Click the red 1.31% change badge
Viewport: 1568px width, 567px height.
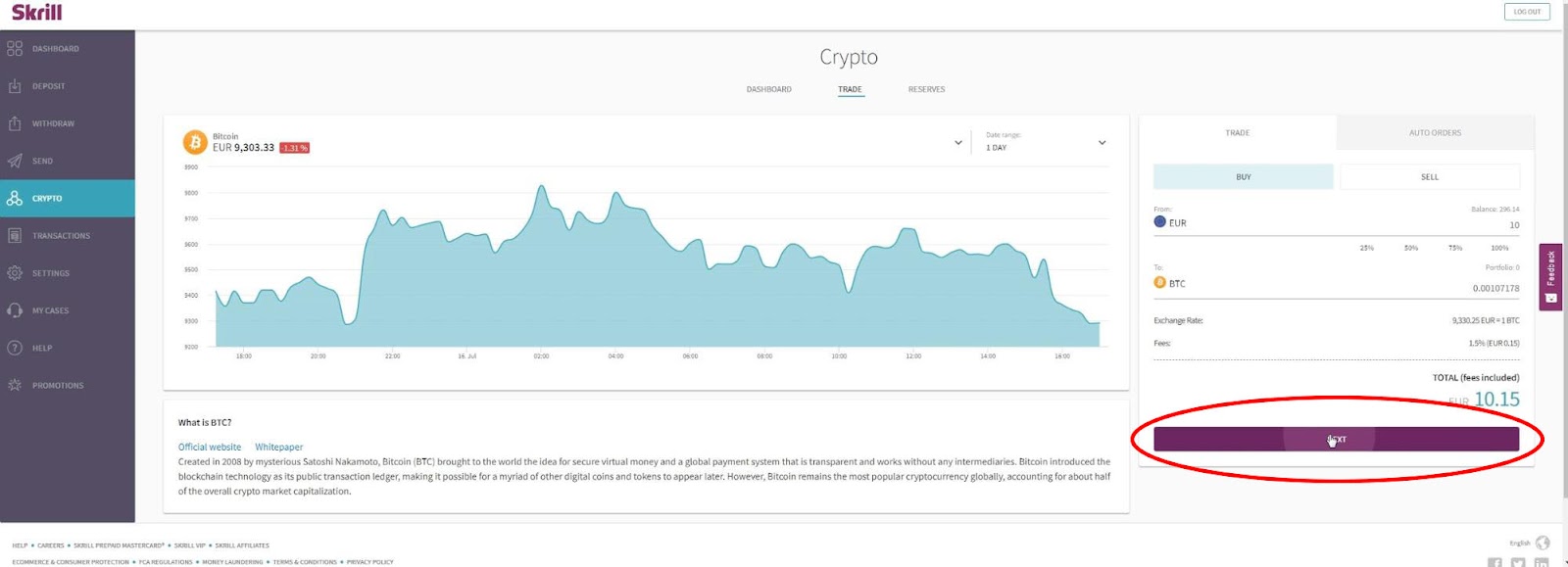coord(295,148)
